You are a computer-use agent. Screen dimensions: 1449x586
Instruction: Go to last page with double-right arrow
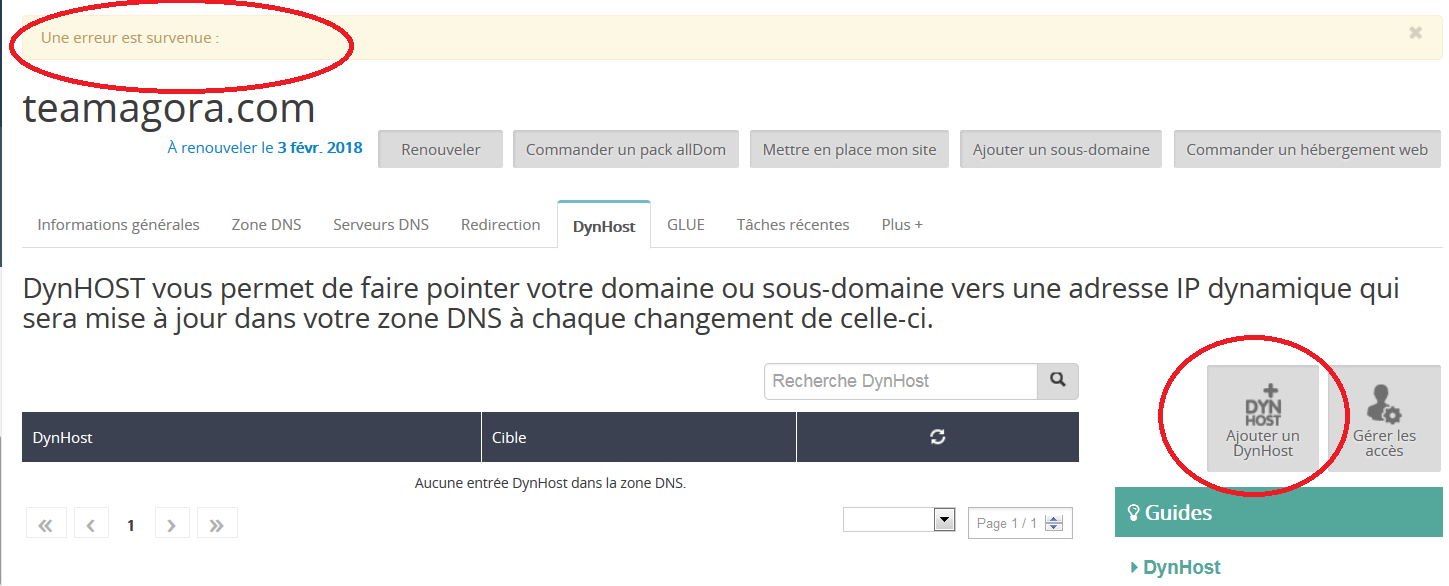(217, 524)
